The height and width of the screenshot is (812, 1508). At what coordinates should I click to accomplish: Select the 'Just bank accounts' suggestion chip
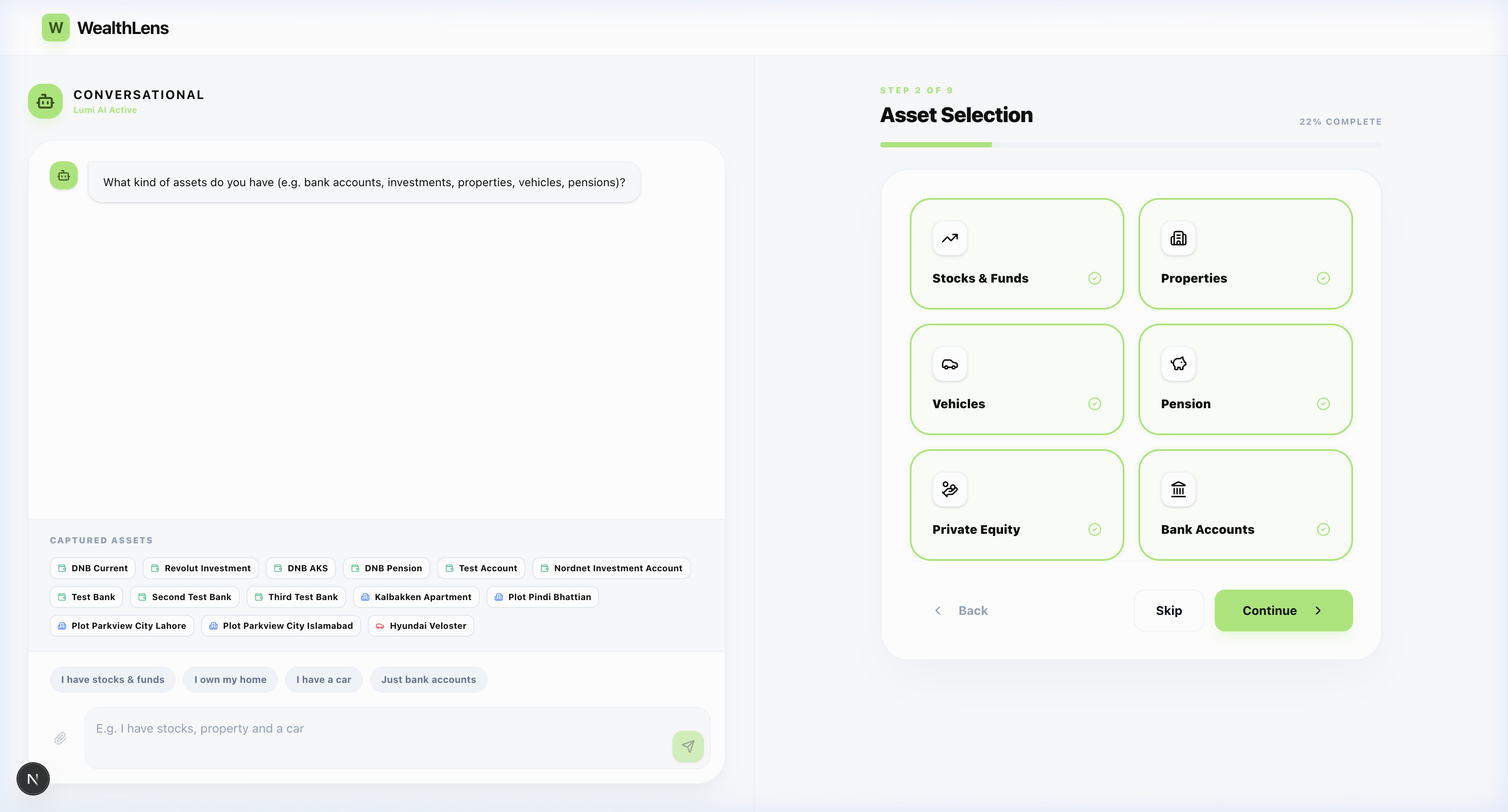[428, 680]
